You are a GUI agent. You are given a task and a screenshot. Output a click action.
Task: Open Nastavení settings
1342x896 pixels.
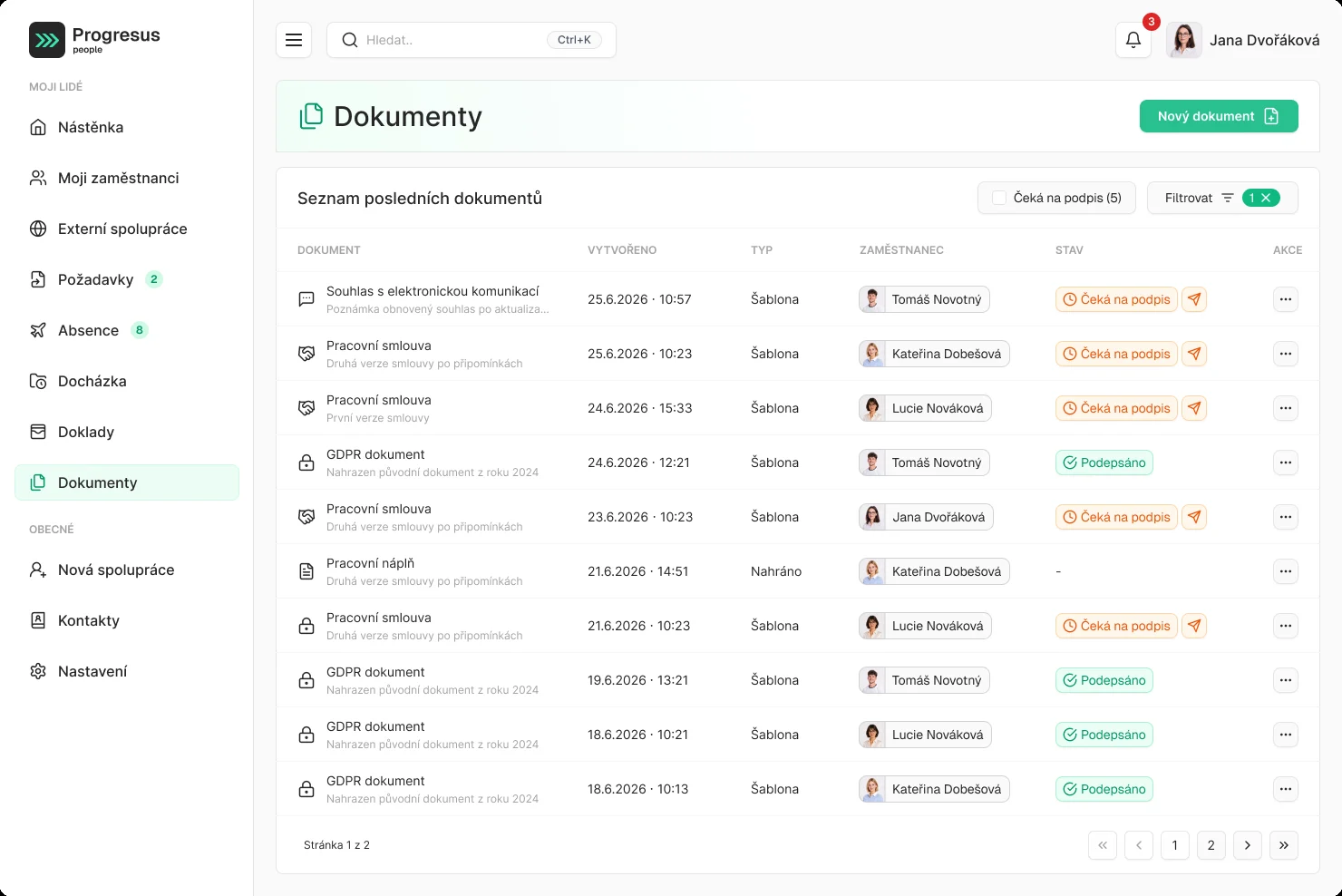coord(127,671)
